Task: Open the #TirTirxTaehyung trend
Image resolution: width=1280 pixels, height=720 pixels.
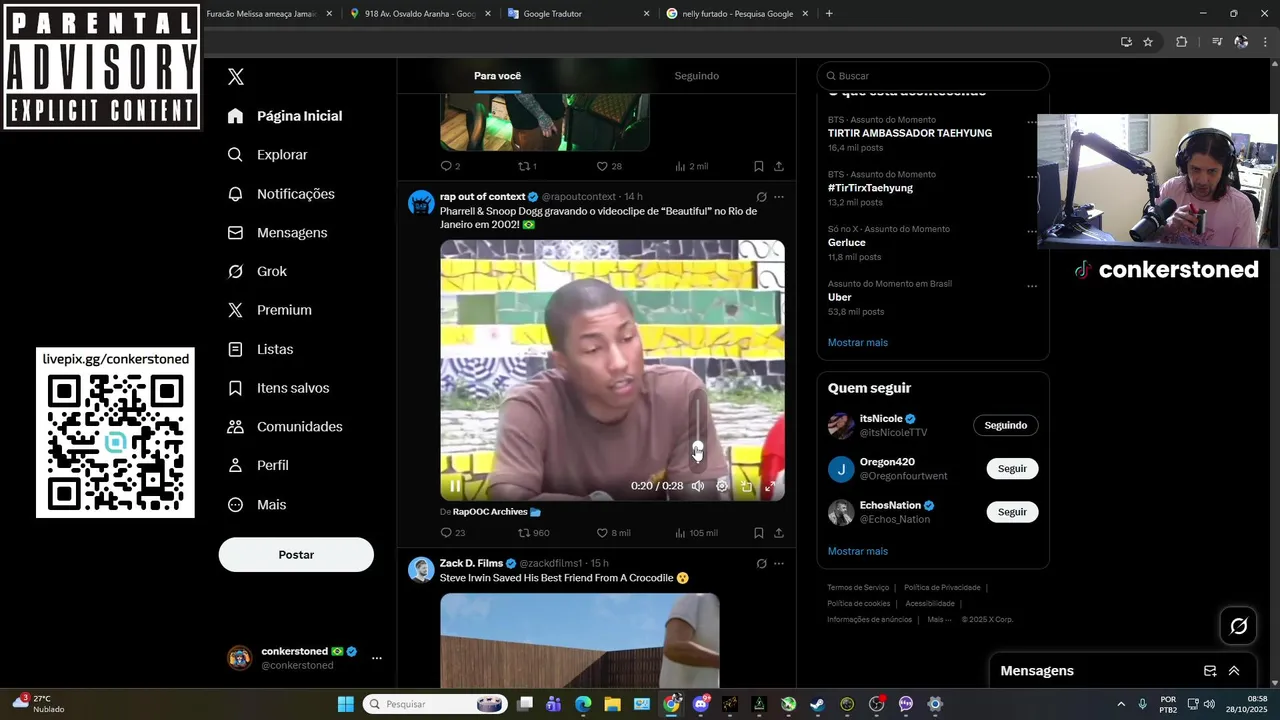Action: click(870, 188)
